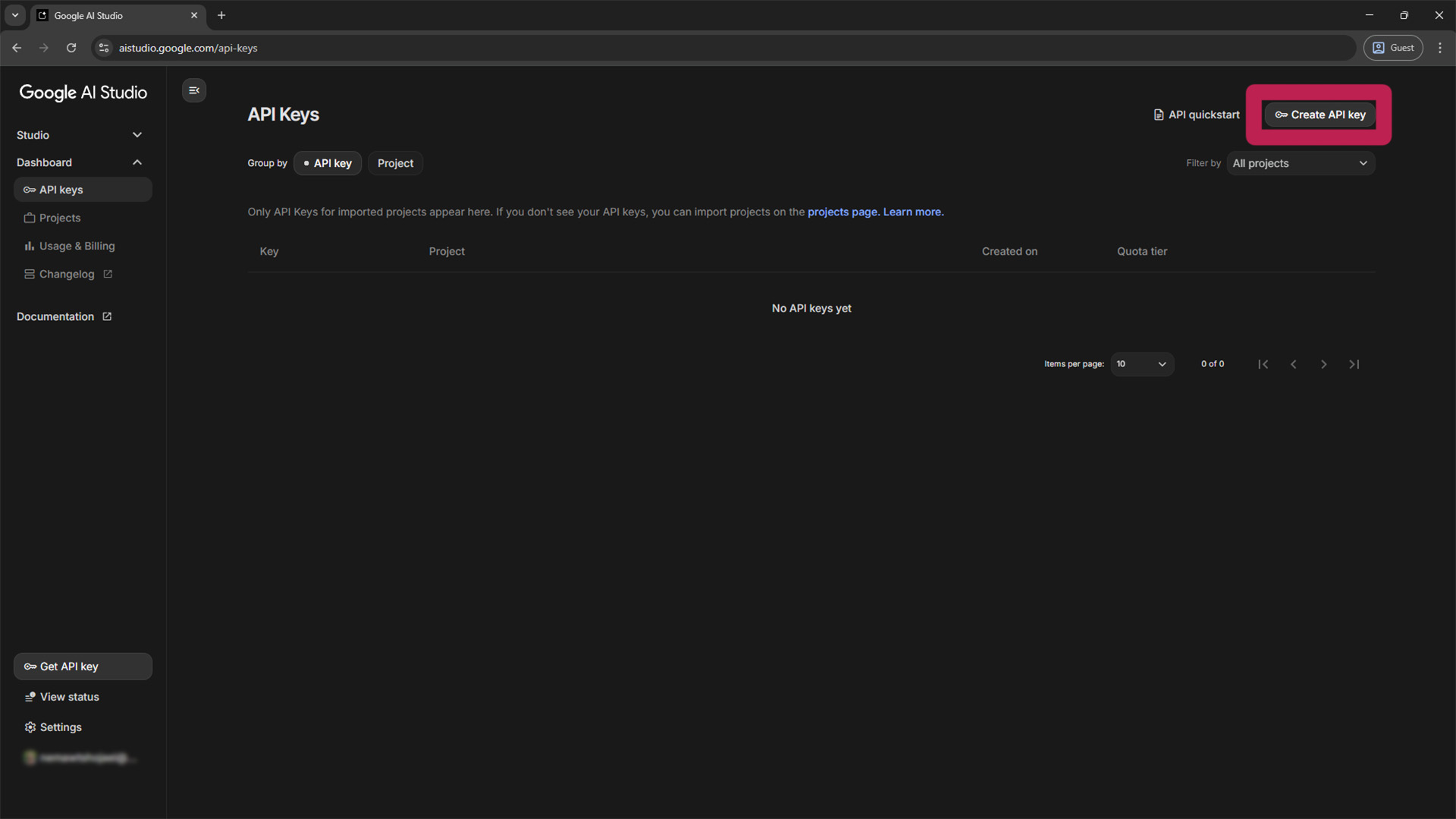Screen dimensions: 1456x819
Task: Go to first page of results
Action: [x=1263, y=364]
